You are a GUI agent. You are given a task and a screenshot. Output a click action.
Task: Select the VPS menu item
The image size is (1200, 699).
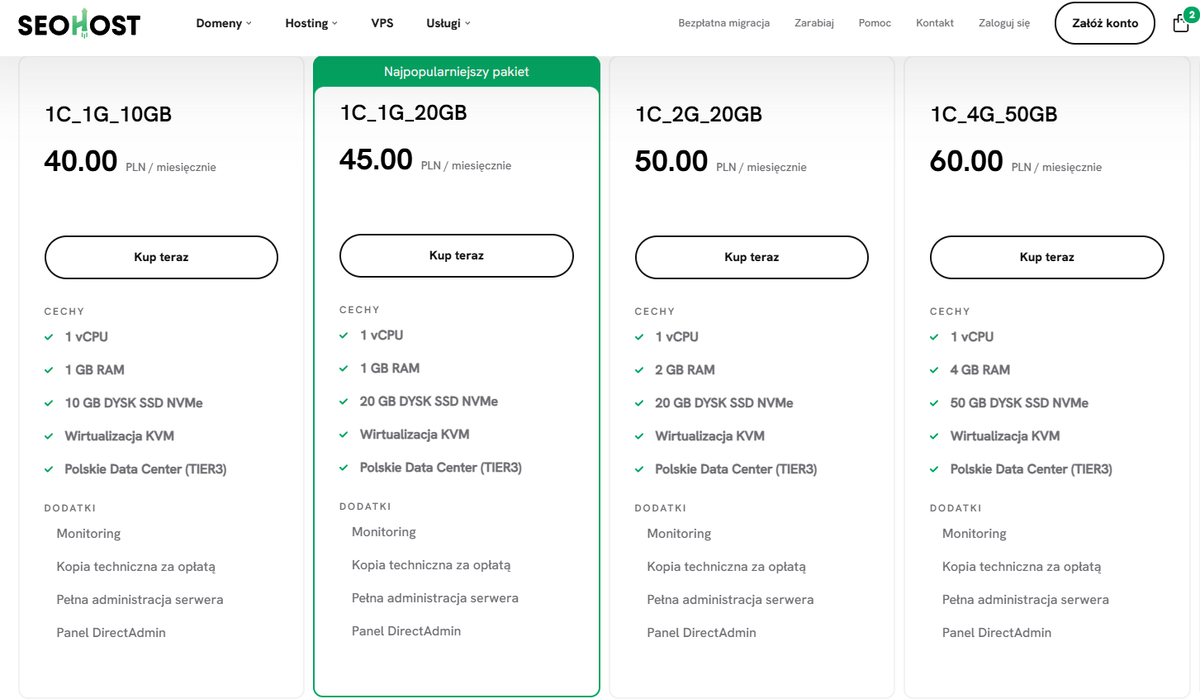pos(382,22)
